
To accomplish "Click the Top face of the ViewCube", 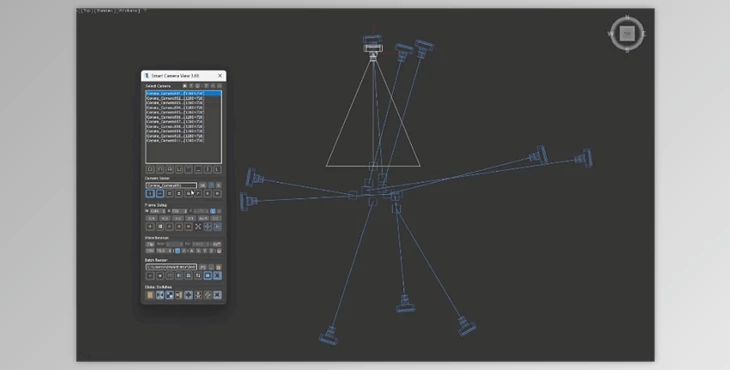I will 627,34.
